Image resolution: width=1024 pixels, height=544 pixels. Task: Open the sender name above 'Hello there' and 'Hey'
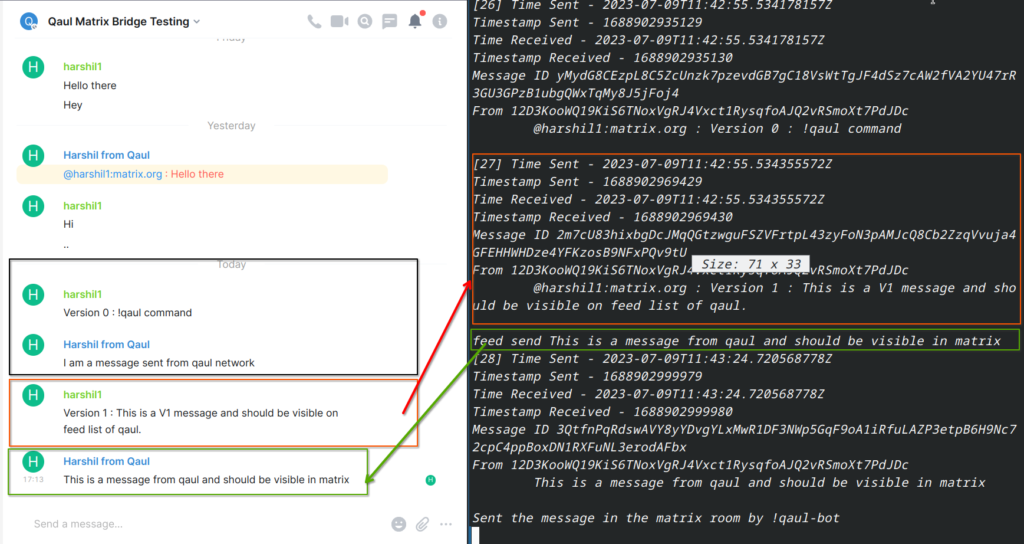[82, 67]
